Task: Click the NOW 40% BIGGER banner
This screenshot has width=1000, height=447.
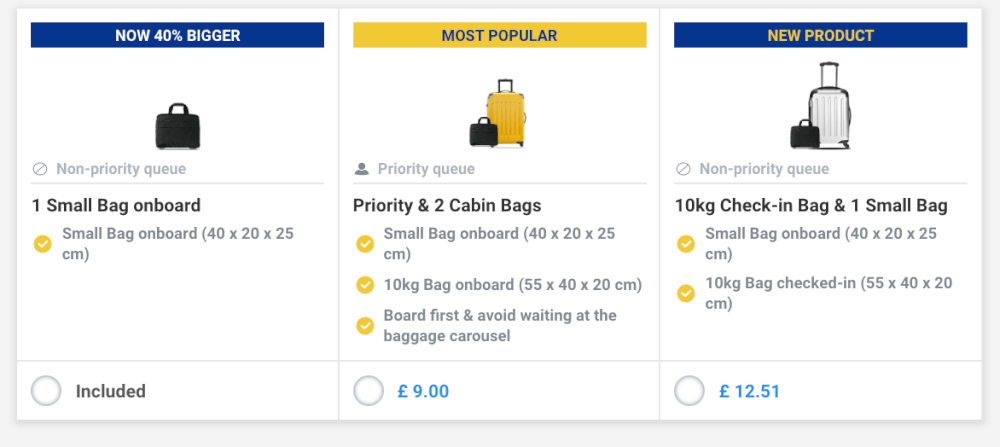Action: point(177,35)
